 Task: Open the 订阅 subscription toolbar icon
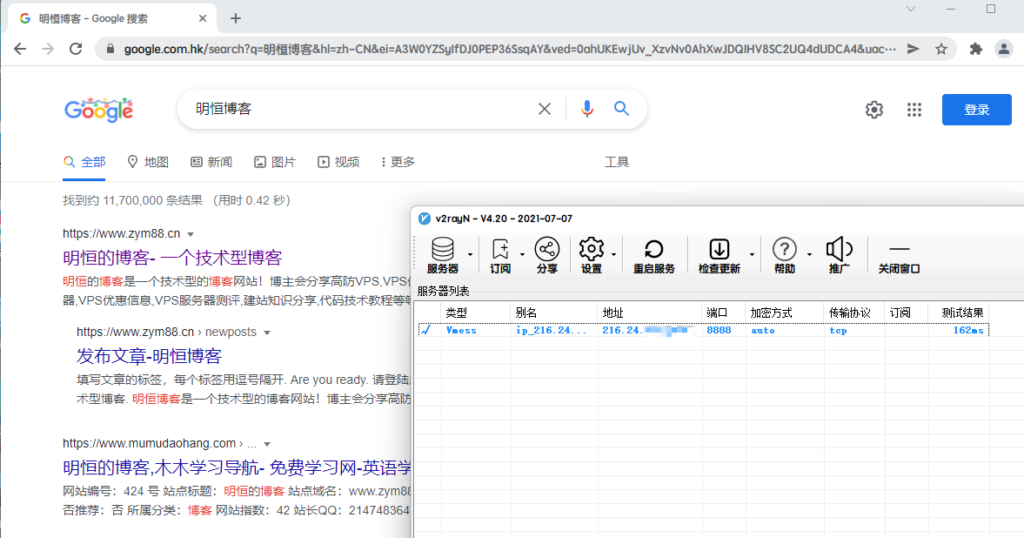[x=500, y=255]
